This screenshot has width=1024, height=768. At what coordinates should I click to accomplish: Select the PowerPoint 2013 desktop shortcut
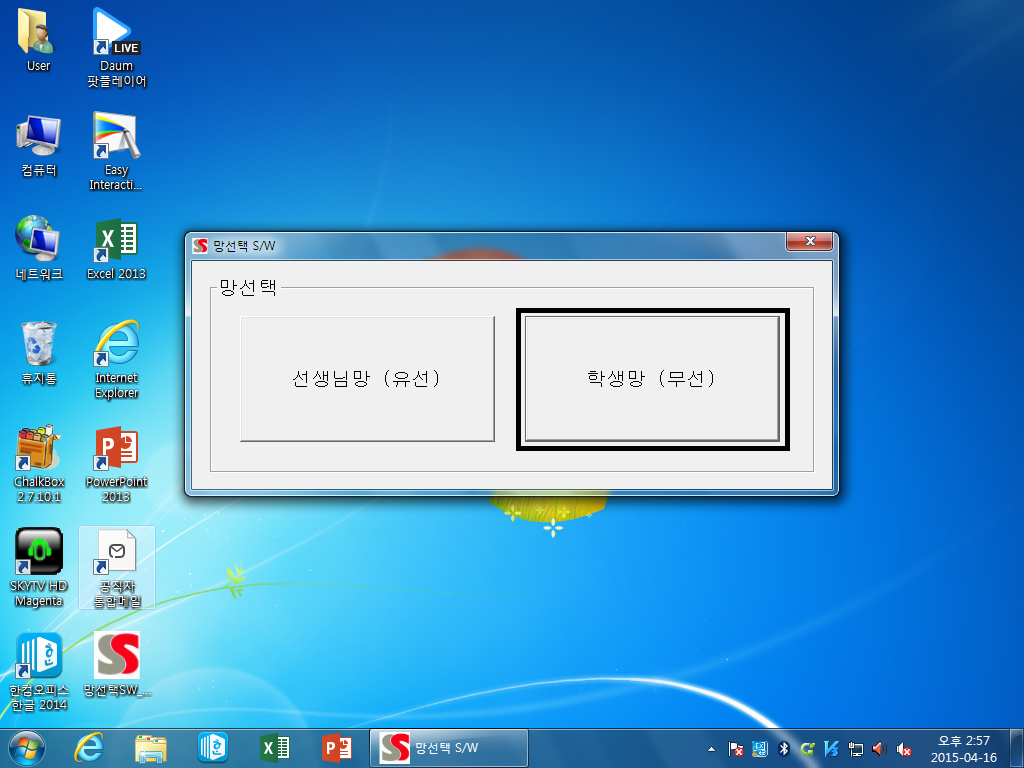pyautogui.click(x=116, y=464)
